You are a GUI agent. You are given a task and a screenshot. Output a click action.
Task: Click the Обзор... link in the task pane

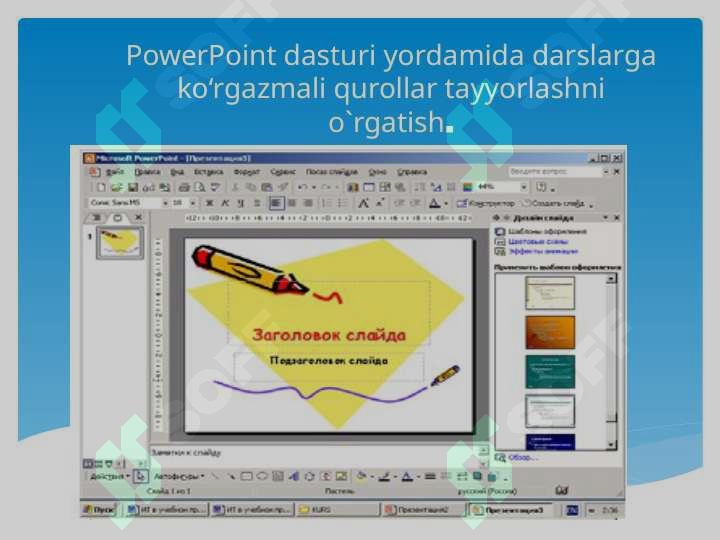(x=522, y=457)
